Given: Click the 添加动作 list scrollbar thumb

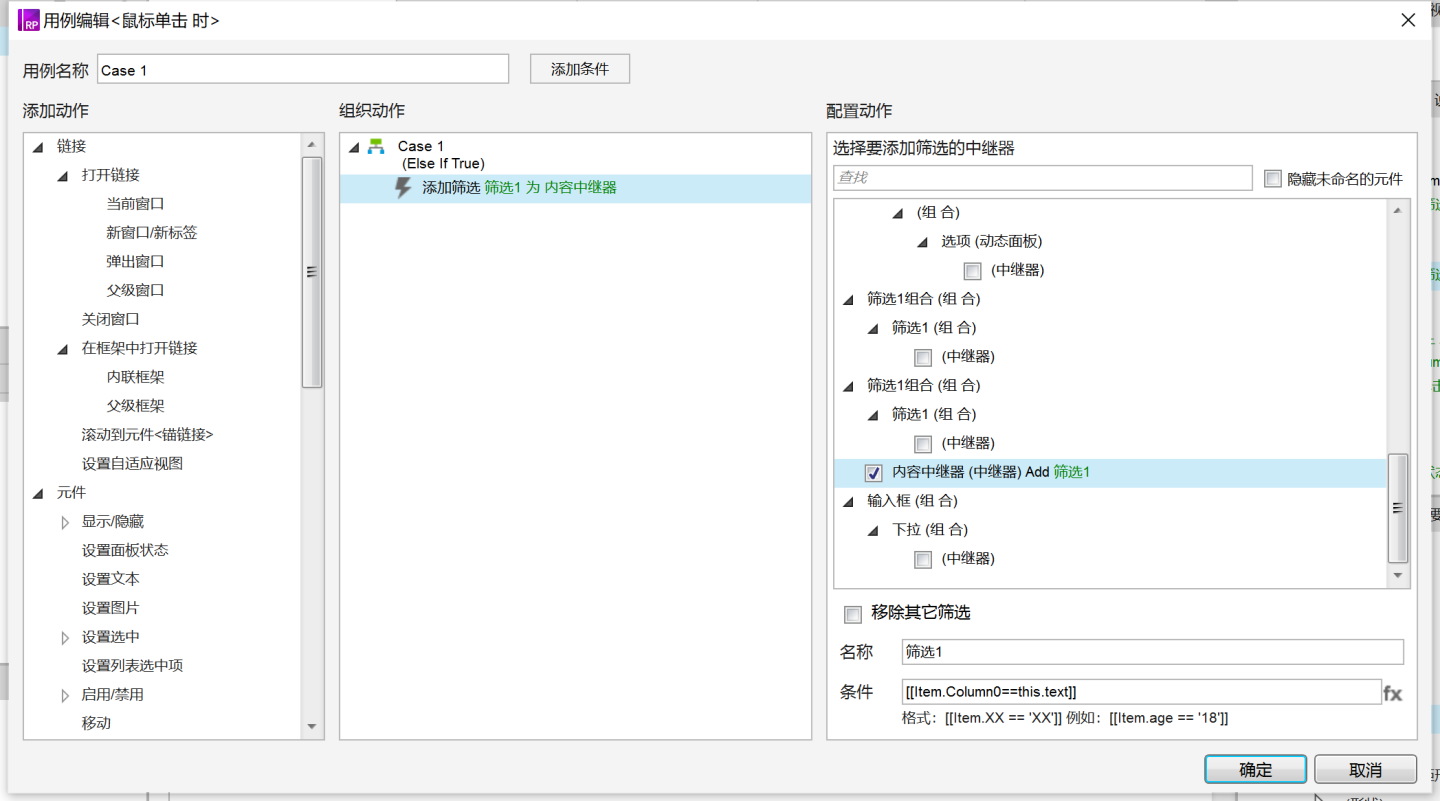Looking at the screenshot, I should (311, 272).
